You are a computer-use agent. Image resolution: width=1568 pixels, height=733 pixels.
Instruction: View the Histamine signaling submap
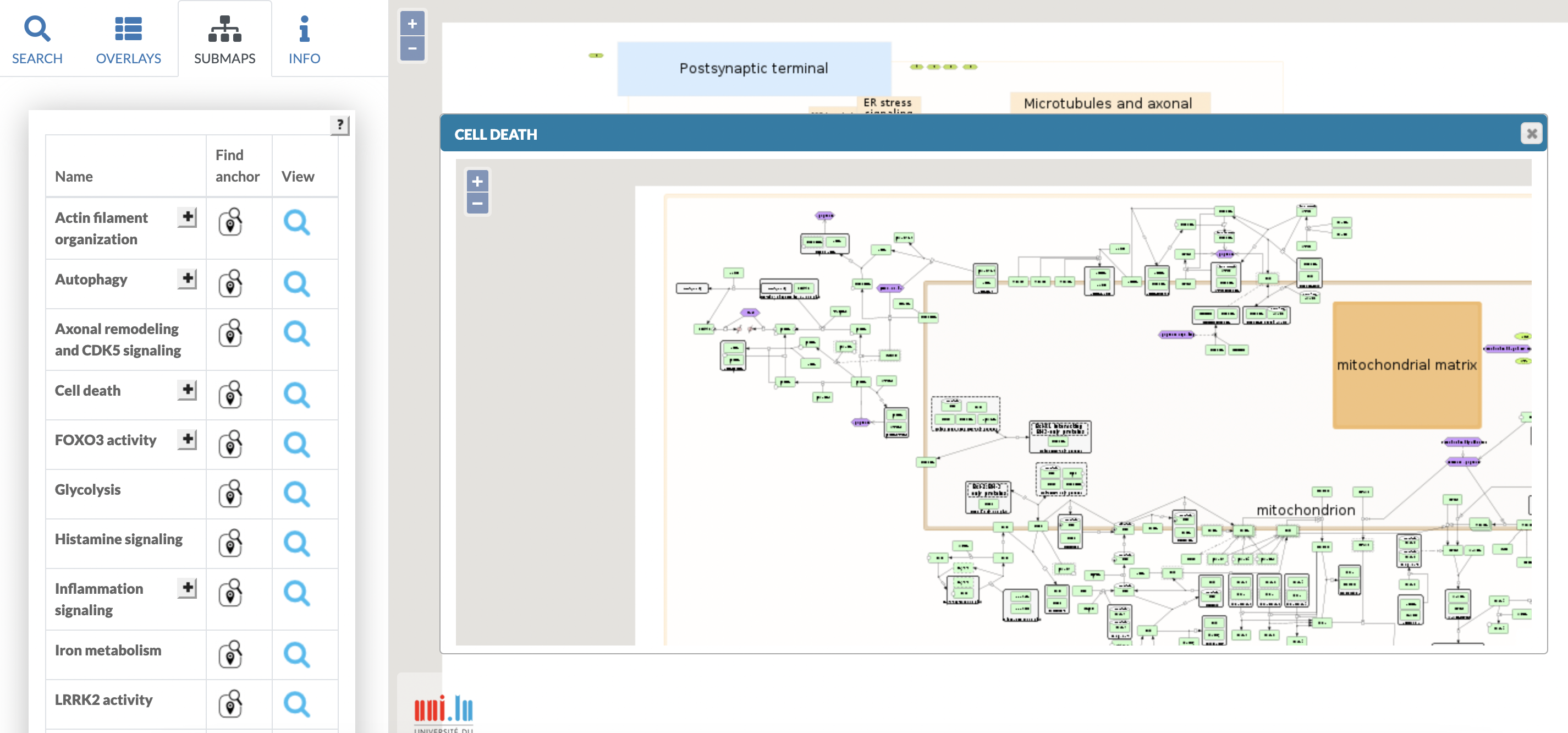[297, 543]
